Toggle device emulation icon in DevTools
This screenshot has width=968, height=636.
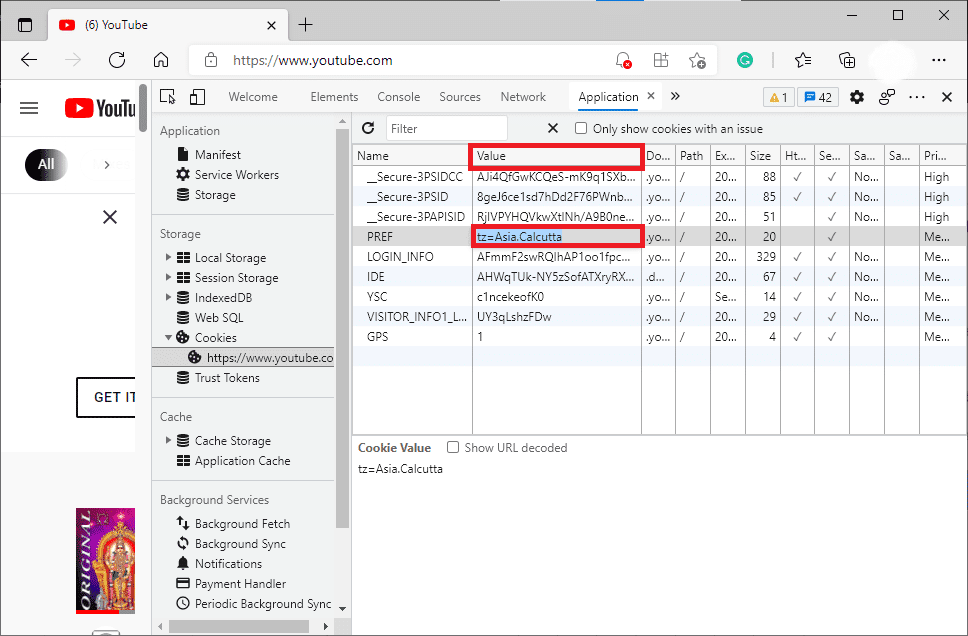pyautogui.click(x=197, y=97)
